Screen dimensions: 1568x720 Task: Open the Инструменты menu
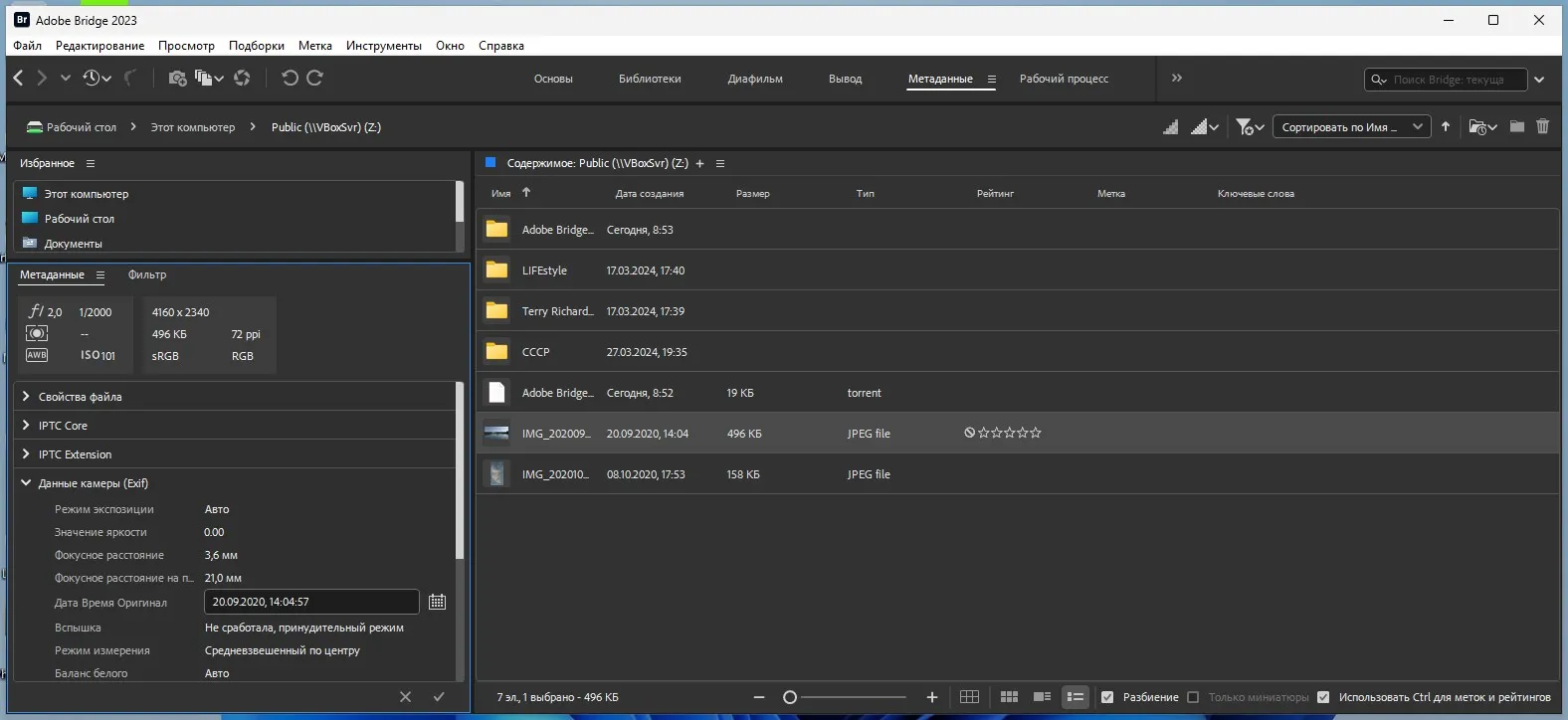pos(384,46)
